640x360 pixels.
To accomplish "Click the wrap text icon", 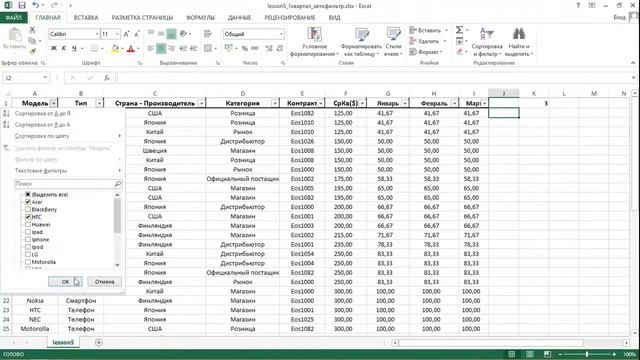I will click(208, 34).
